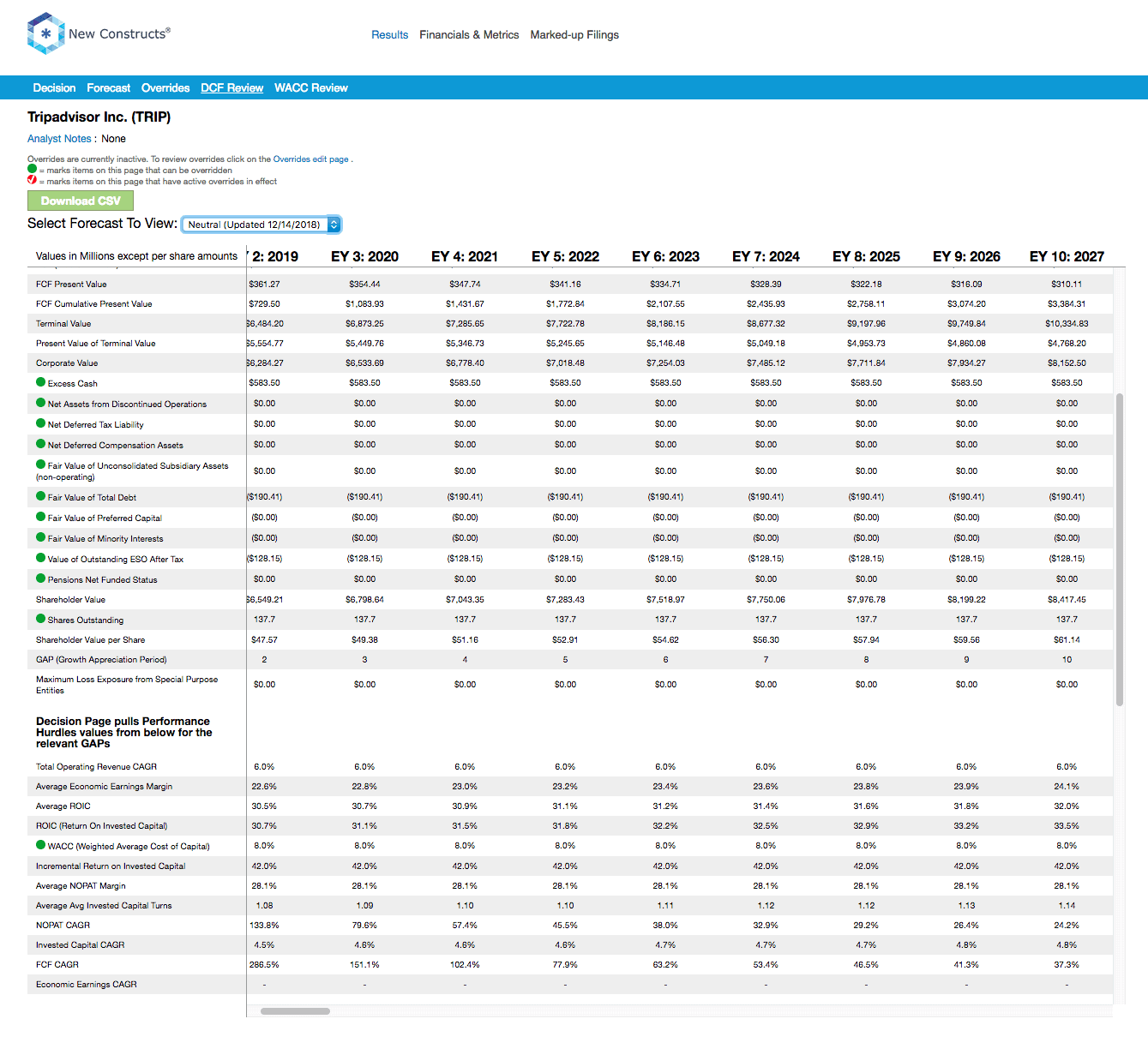This screenshot has width=1148, height=1037.
Task: Click the vertical scrollbar of the table
Action: [x=1120, y=549]
